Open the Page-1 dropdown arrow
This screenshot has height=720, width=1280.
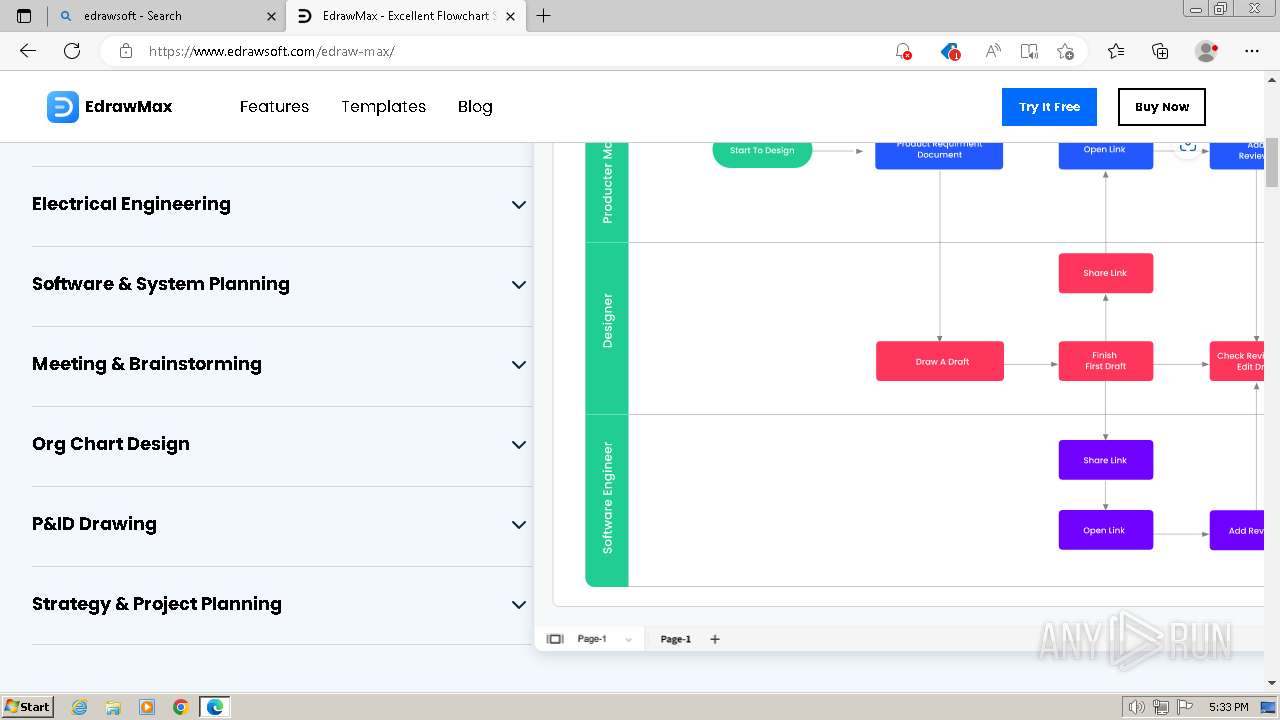pos(628,640)
